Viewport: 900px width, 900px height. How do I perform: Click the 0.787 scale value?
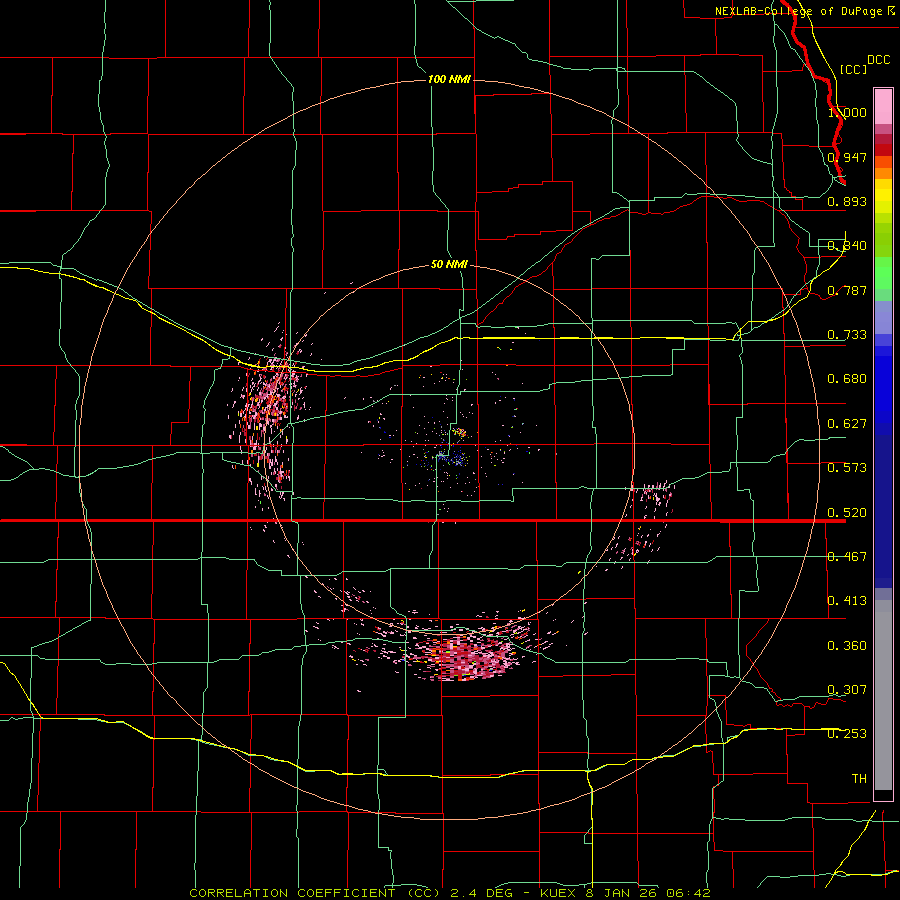coord(847,290)
